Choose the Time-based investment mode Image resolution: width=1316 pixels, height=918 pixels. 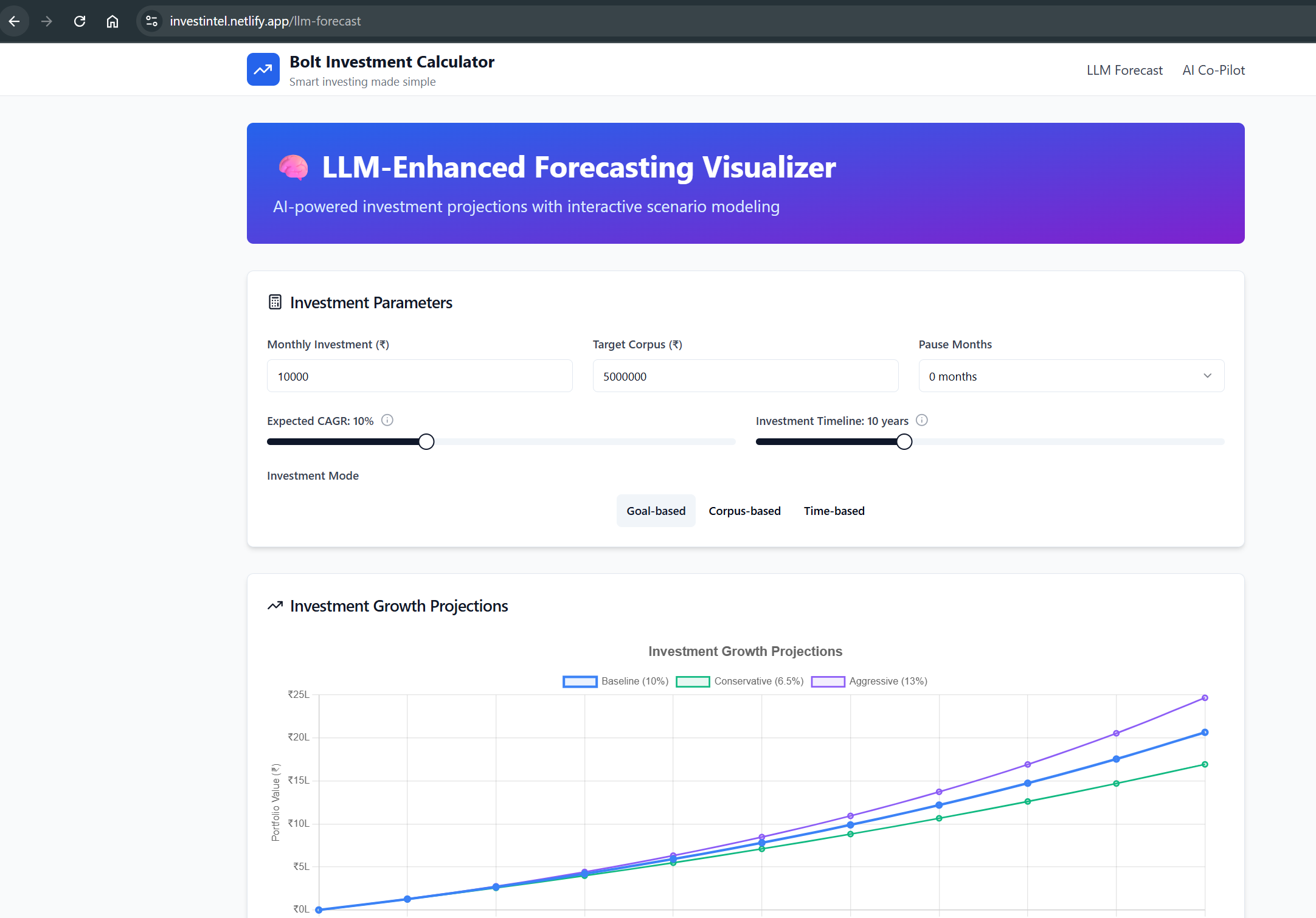click(834, 511)
